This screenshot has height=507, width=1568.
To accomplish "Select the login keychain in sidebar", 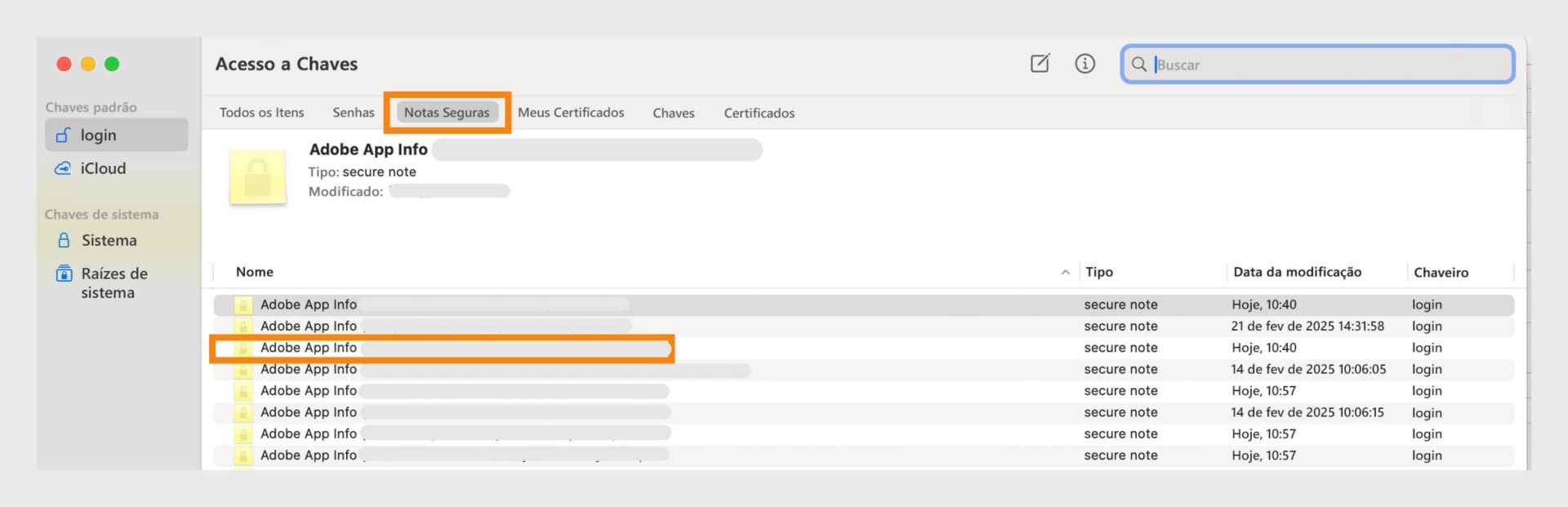I will 117,135.
